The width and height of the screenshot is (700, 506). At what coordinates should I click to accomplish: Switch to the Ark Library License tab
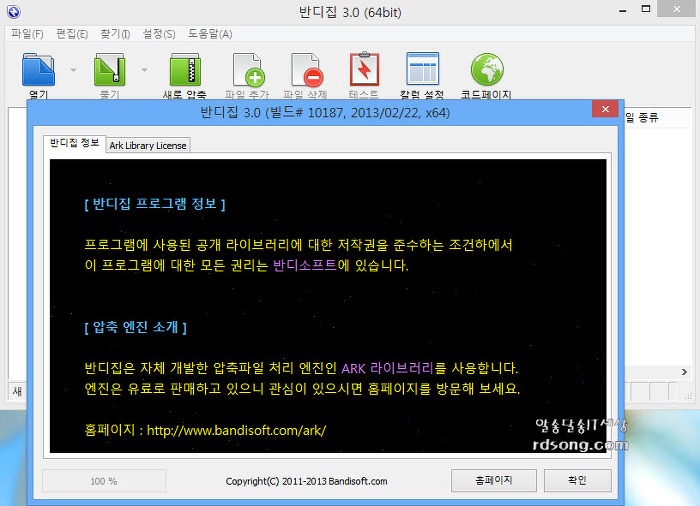click(x=148, y=145)
